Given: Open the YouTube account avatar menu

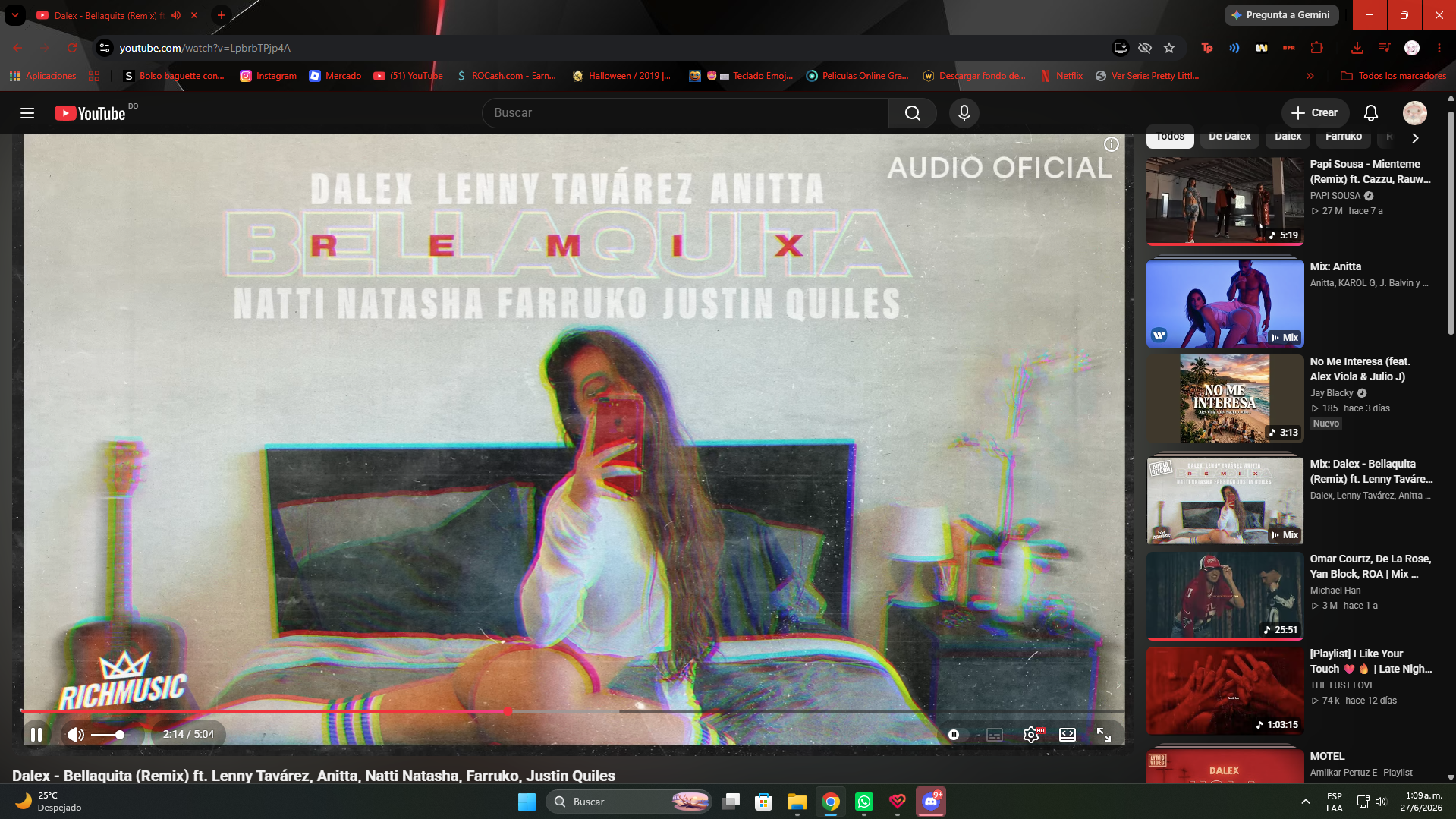Looking at the screenshot, I should 1415,113.
